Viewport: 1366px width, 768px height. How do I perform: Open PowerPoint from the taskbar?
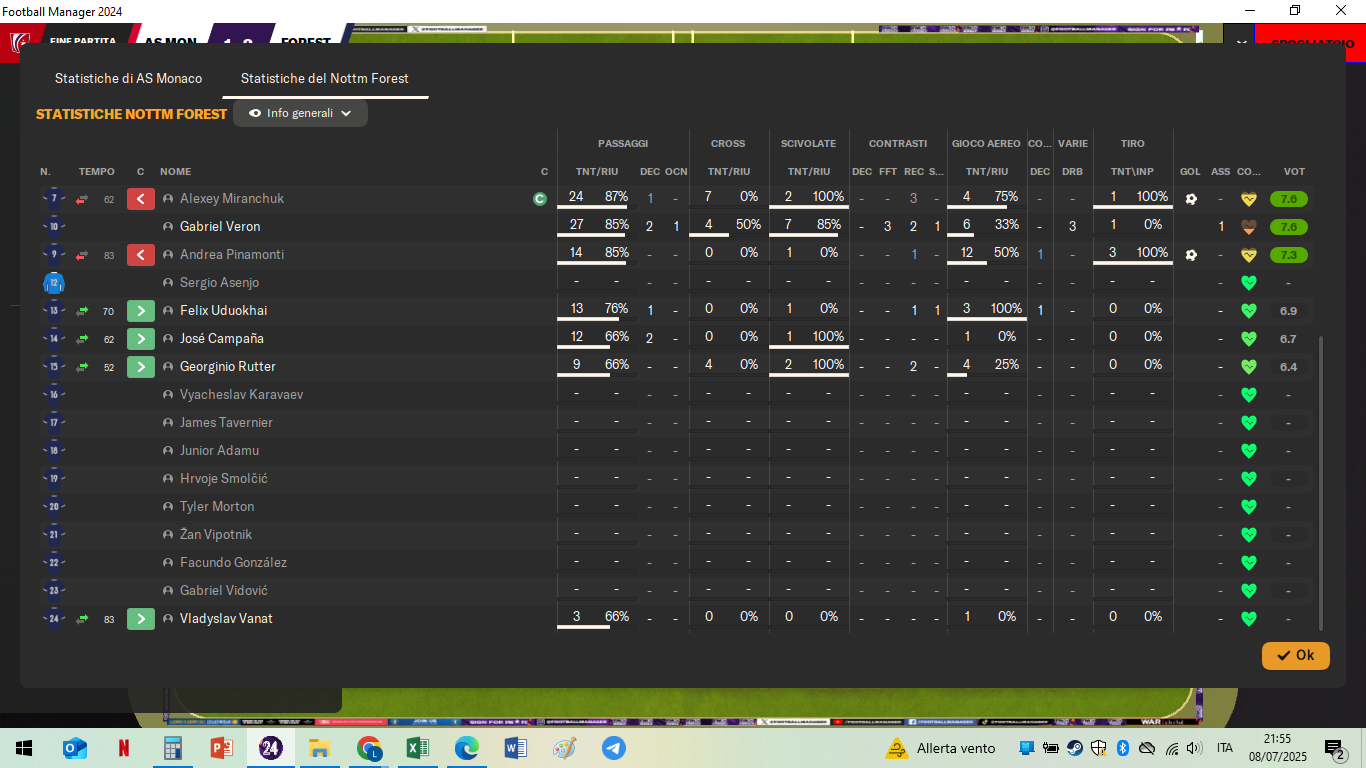tap(222, 748)
